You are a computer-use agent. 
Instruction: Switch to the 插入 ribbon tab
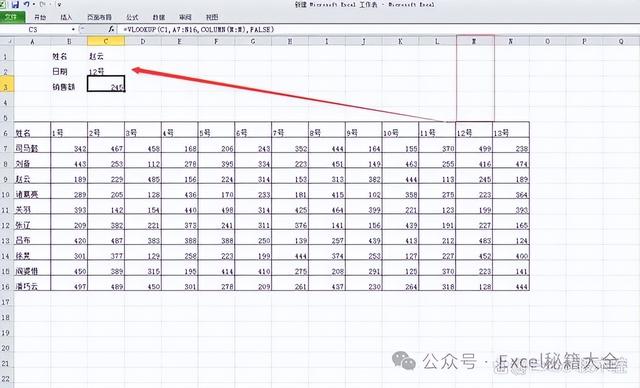[x=66, y=17]
